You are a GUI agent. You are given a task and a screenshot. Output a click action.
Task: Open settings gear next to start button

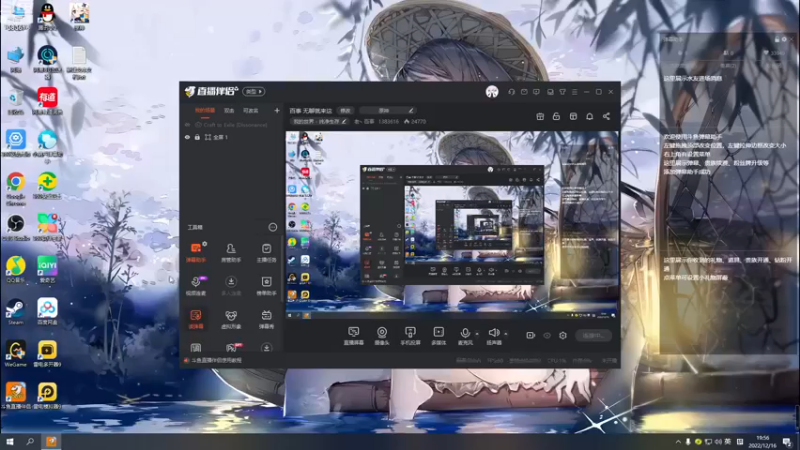click(563, 335)
